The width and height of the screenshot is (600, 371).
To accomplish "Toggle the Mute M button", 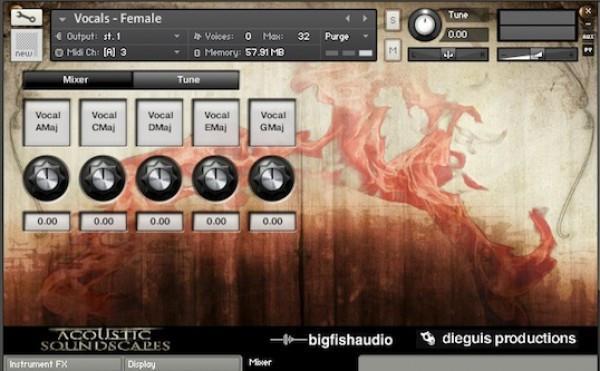I will pyautogui.click(x=393, y=50).
